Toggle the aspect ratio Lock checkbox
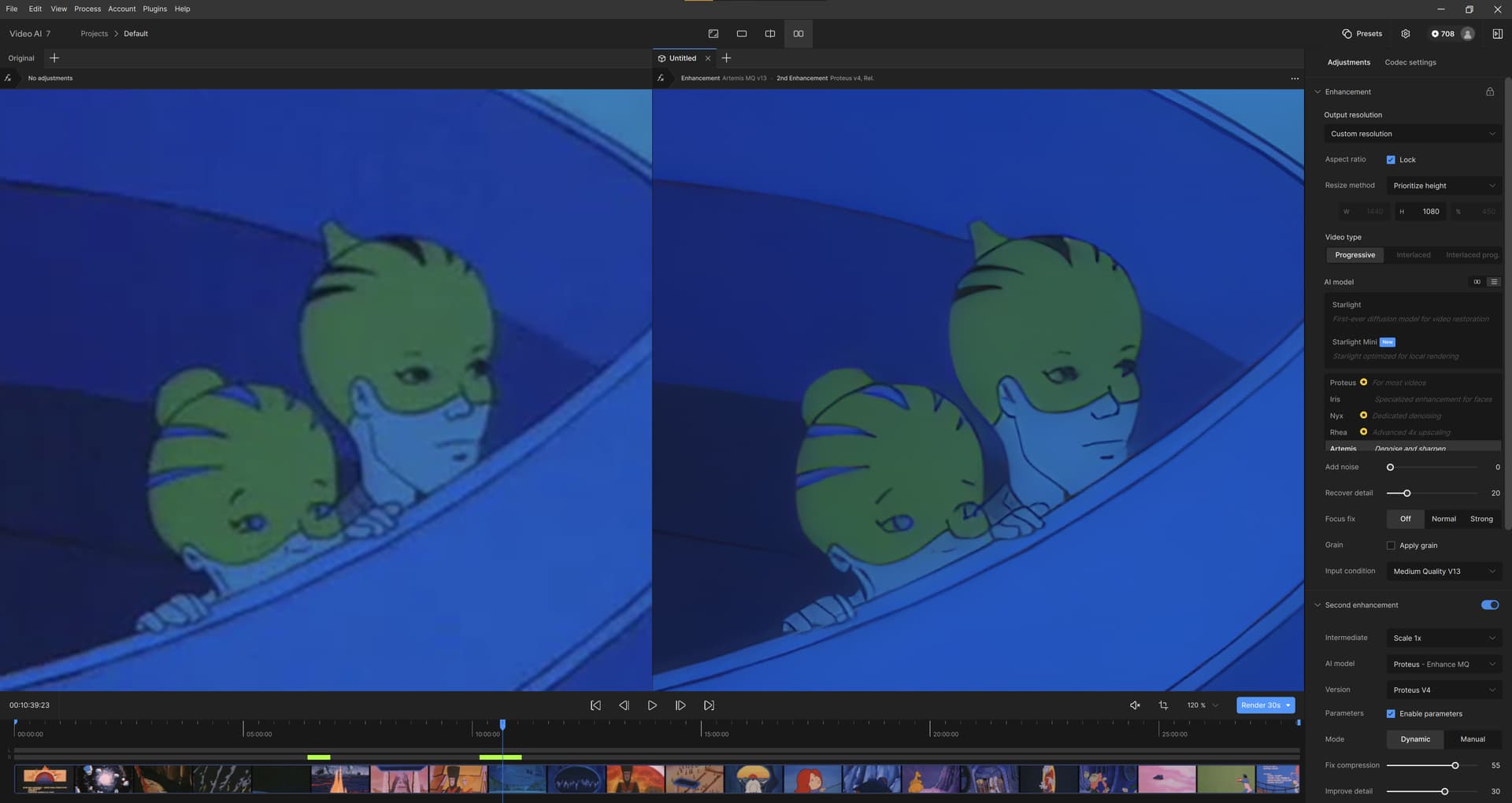Screen dimensions: 1512x803 [1391, 160]
